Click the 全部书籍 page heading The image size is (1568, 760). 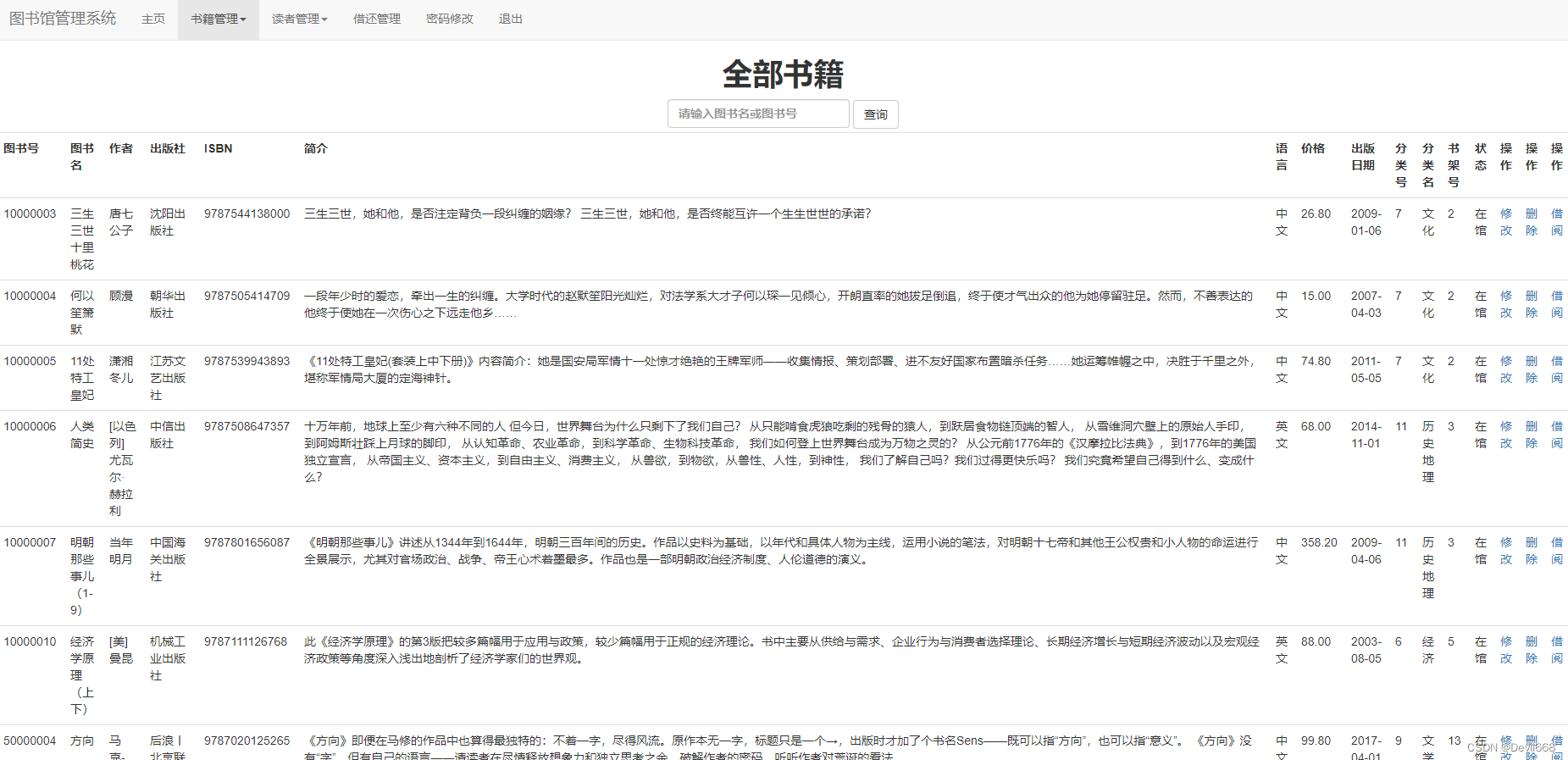click(x=783, y=74)
